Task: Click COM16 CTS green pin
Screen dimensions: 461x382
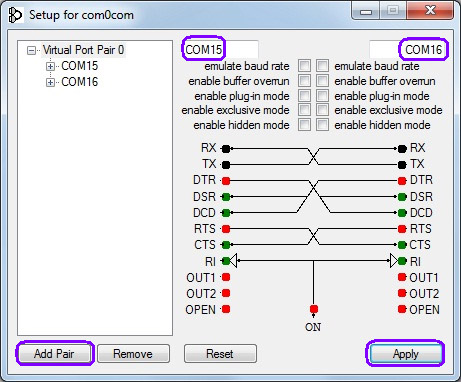Action: [402, 245]
